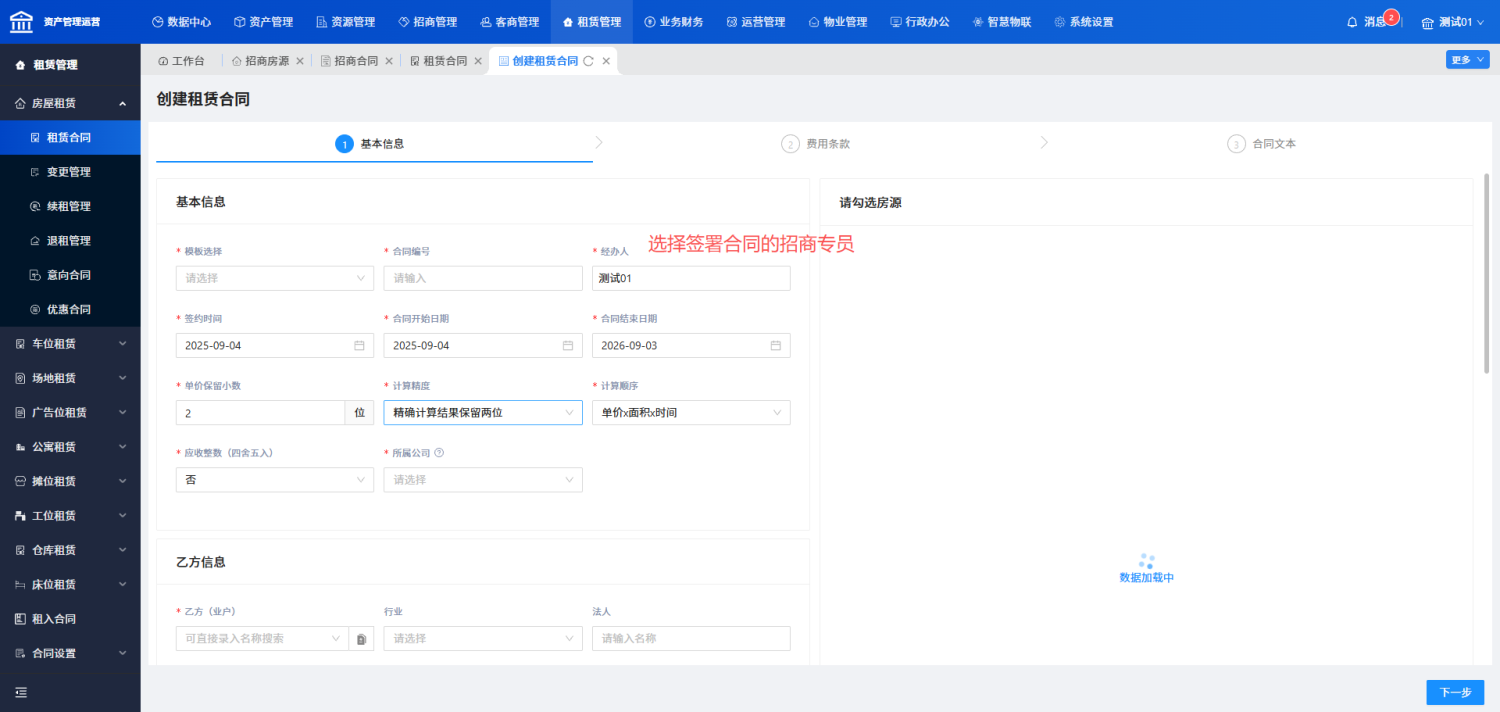1500x712 pixels.
Task: Click the asset management logo icon
Action: 20,21
